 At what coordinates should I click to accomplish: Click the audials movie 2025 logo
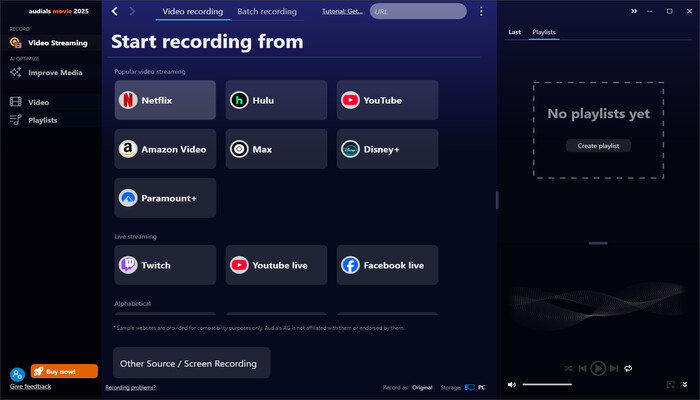(x=58, y=11)
